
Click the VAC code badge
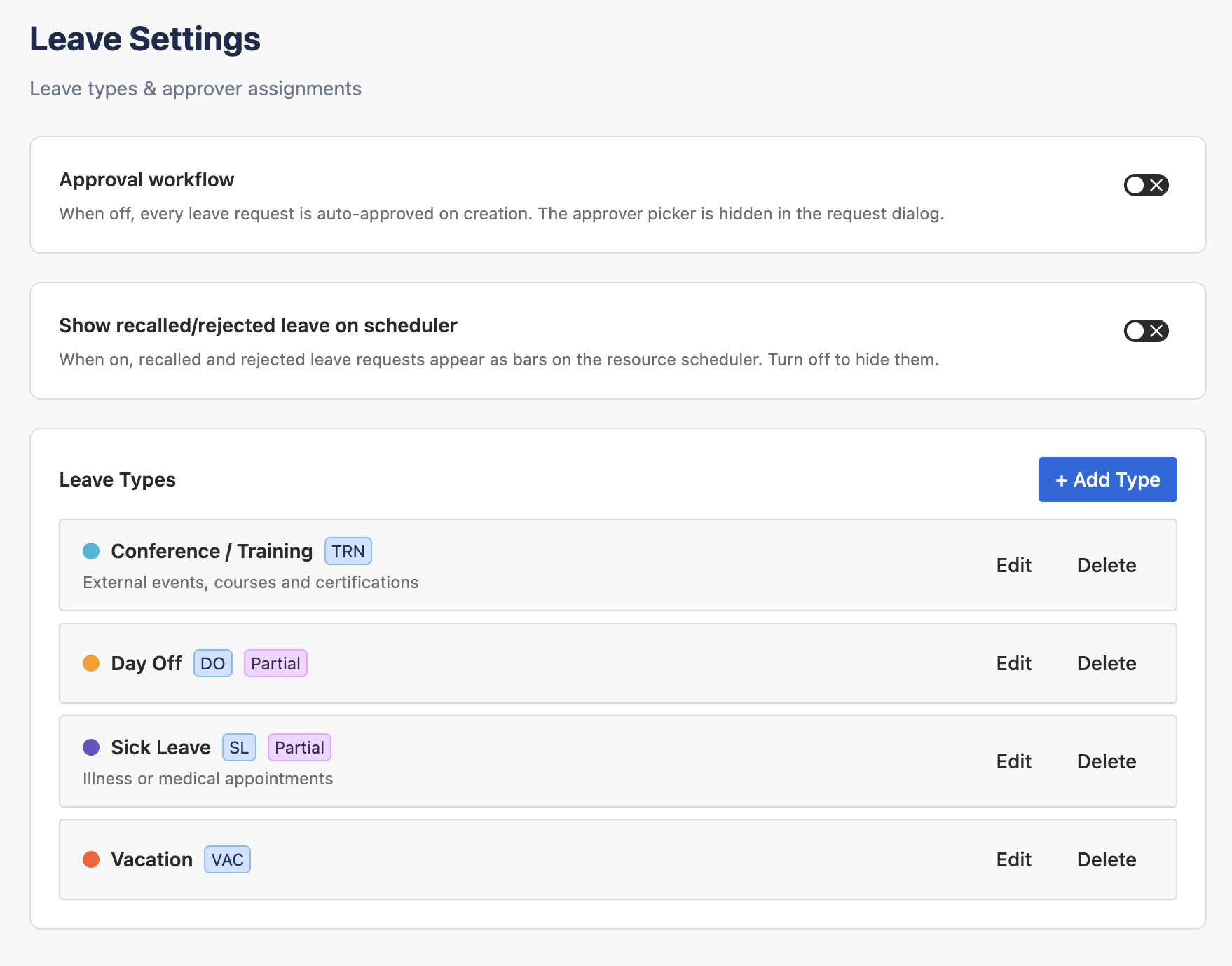coord(228,859)
